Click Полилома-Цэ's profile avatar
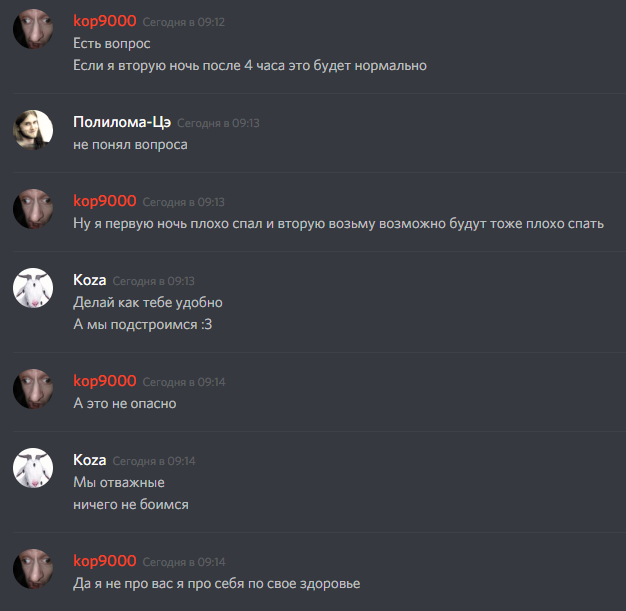This screenshot has width=626, height=611. tap(33, 130)
